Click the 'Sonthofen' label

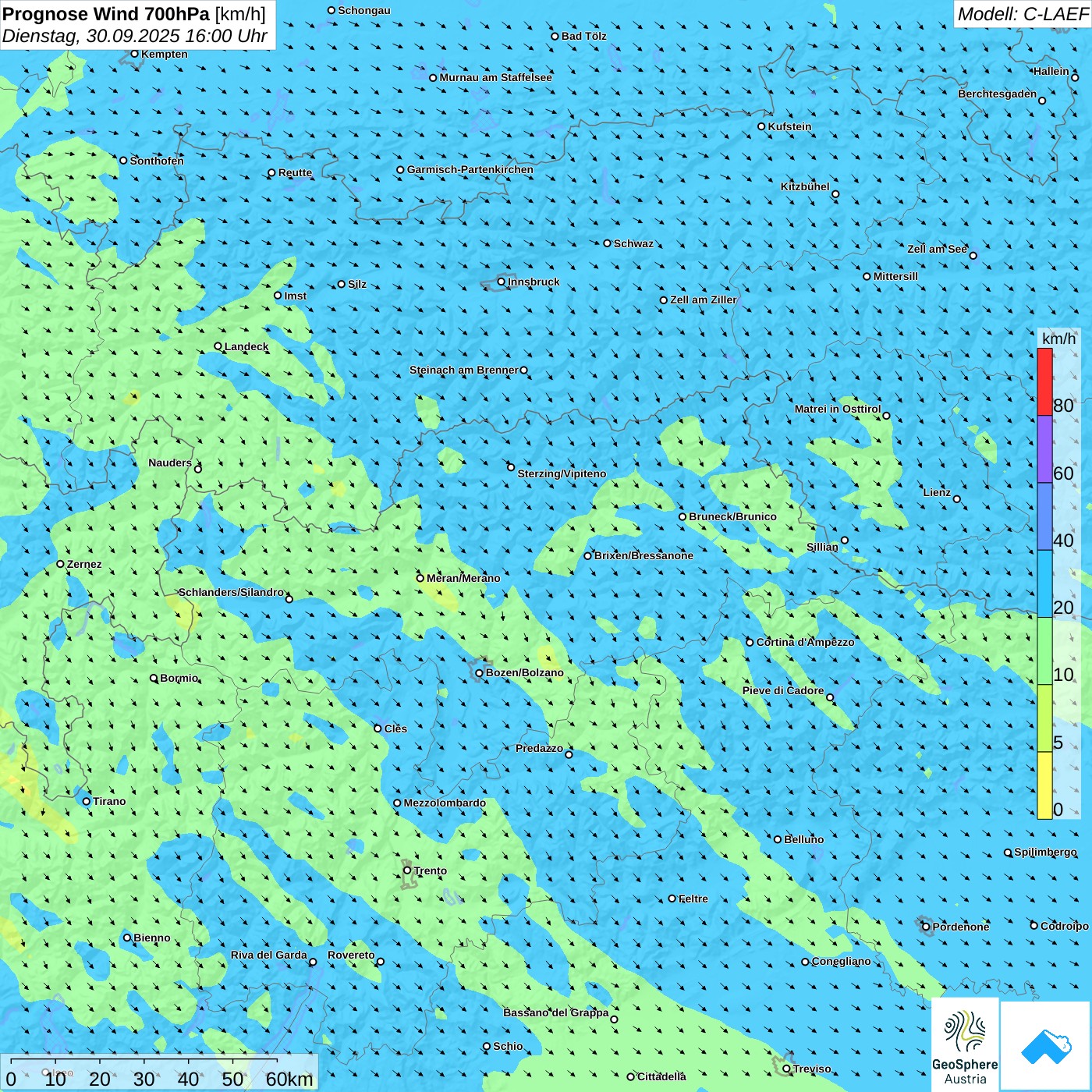pyautogui.click(x=157, y=161)
